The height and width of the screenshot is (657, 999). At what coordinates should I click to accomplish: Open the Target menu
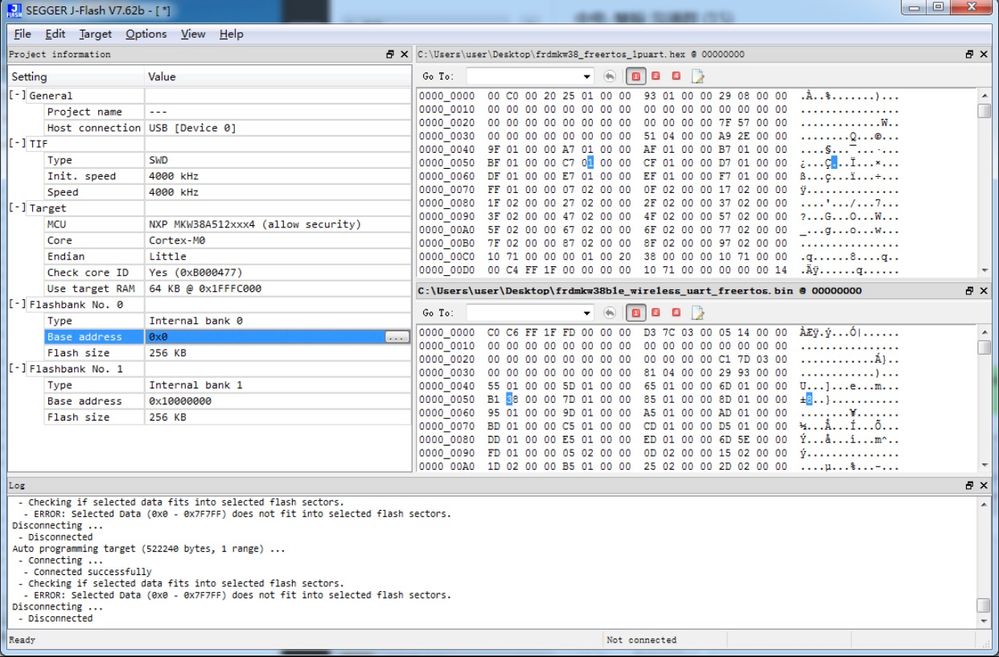pyautogui.click(x=96, y=34)
